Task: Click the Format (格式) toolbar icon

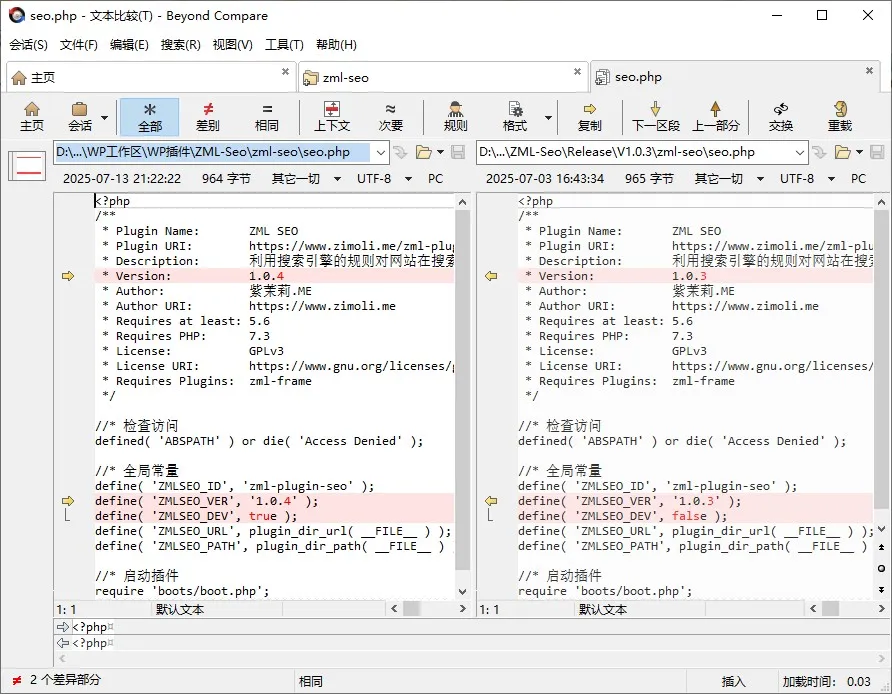Action: (x=515, y=117)
